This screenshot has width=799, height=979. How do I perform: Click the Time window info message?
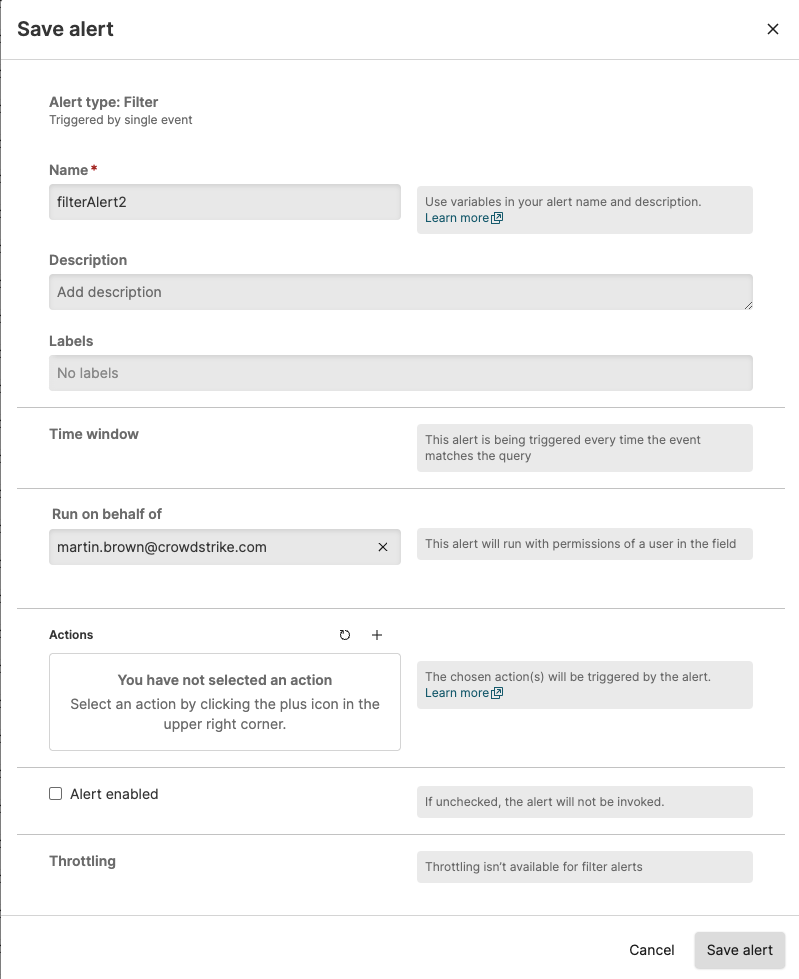tap(584, 448)
